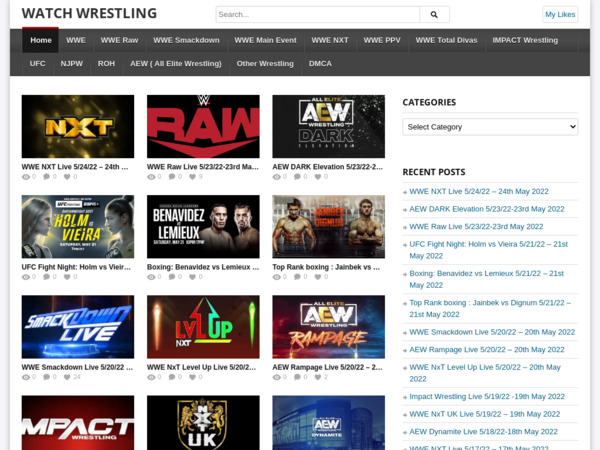The image size is (600, 450).
Task: Open the WWE Smackdown menu item
Action: (186, 41)
